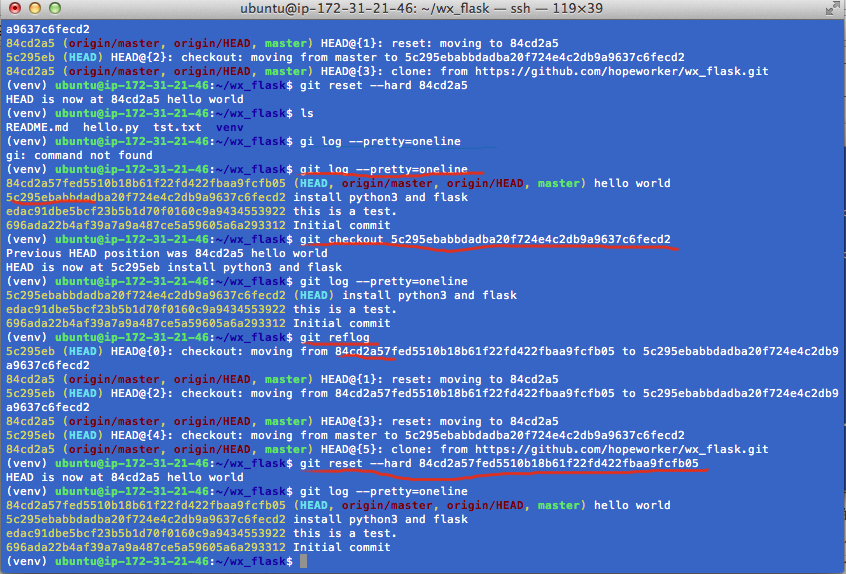The height and width of the screenshot is (574, 846).
Task: Minimize the terminal with the yellow button
Action: pos(35,8)
